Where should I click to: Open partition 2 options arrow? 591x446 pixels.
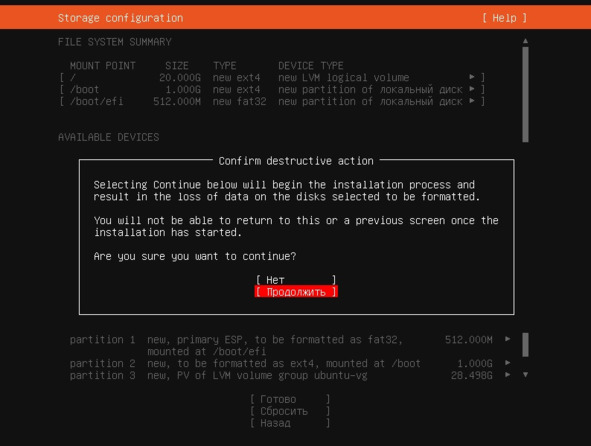pyautogui.click(x=508, y=363)
